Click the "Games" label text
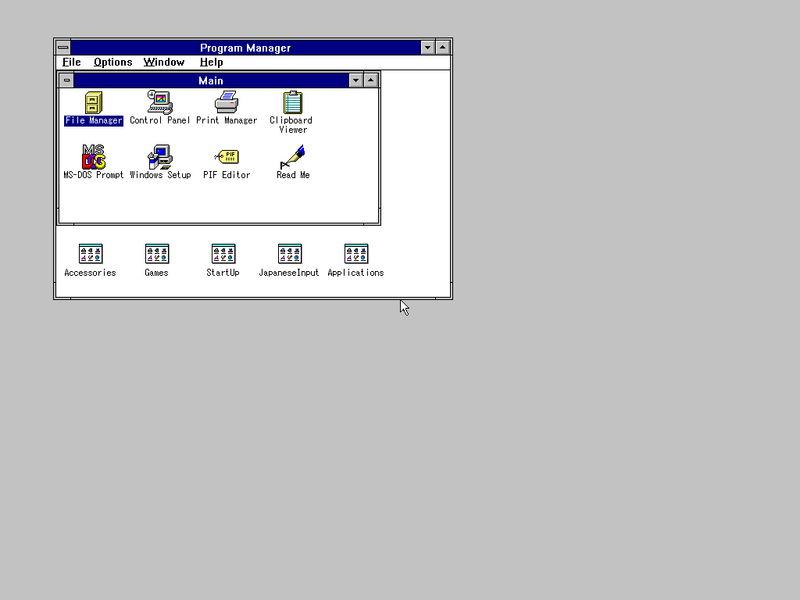 click(156, 273)
